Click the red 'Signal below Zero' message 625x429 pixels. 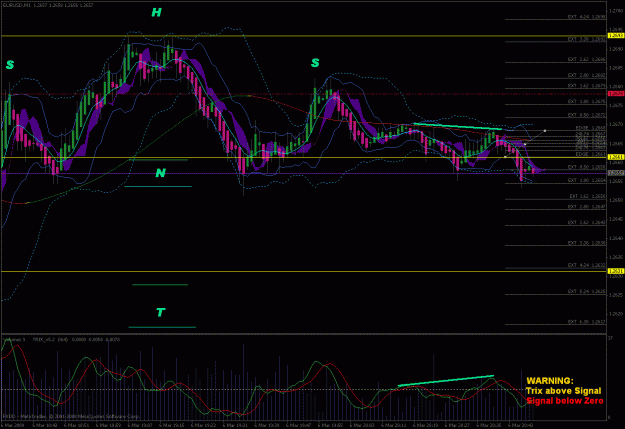point(565,401)
